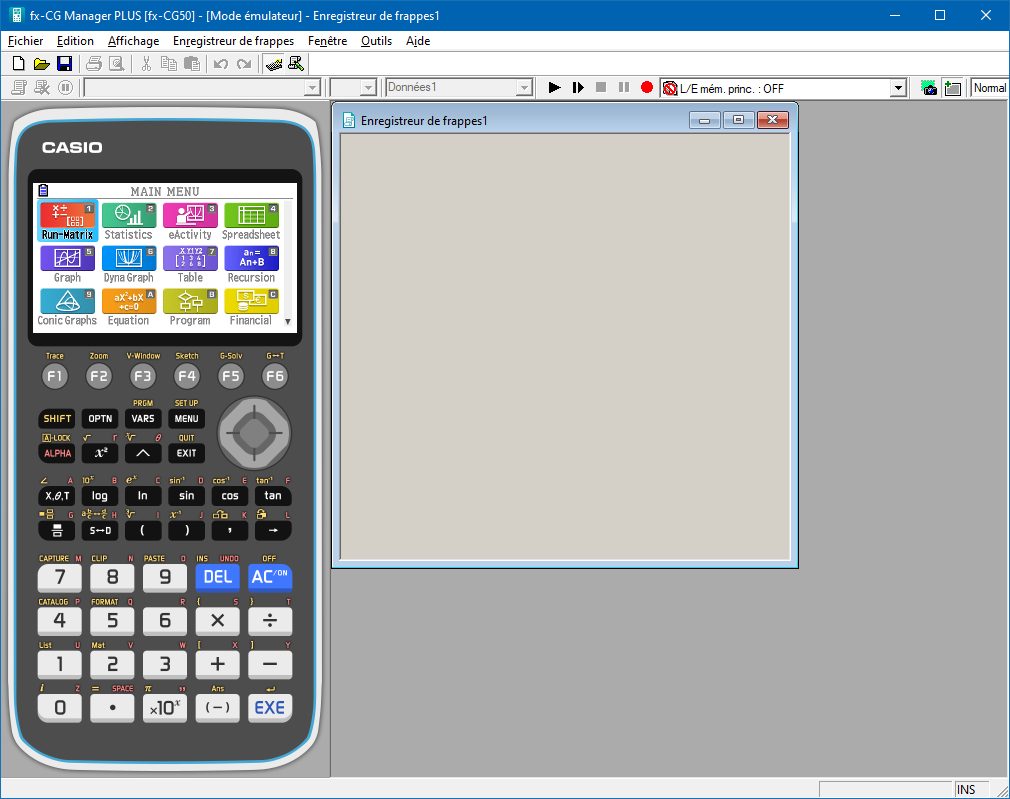The image size is (1010, 799).
Task: Click the screen capture camera icon
Action: [x=929, y=88]
